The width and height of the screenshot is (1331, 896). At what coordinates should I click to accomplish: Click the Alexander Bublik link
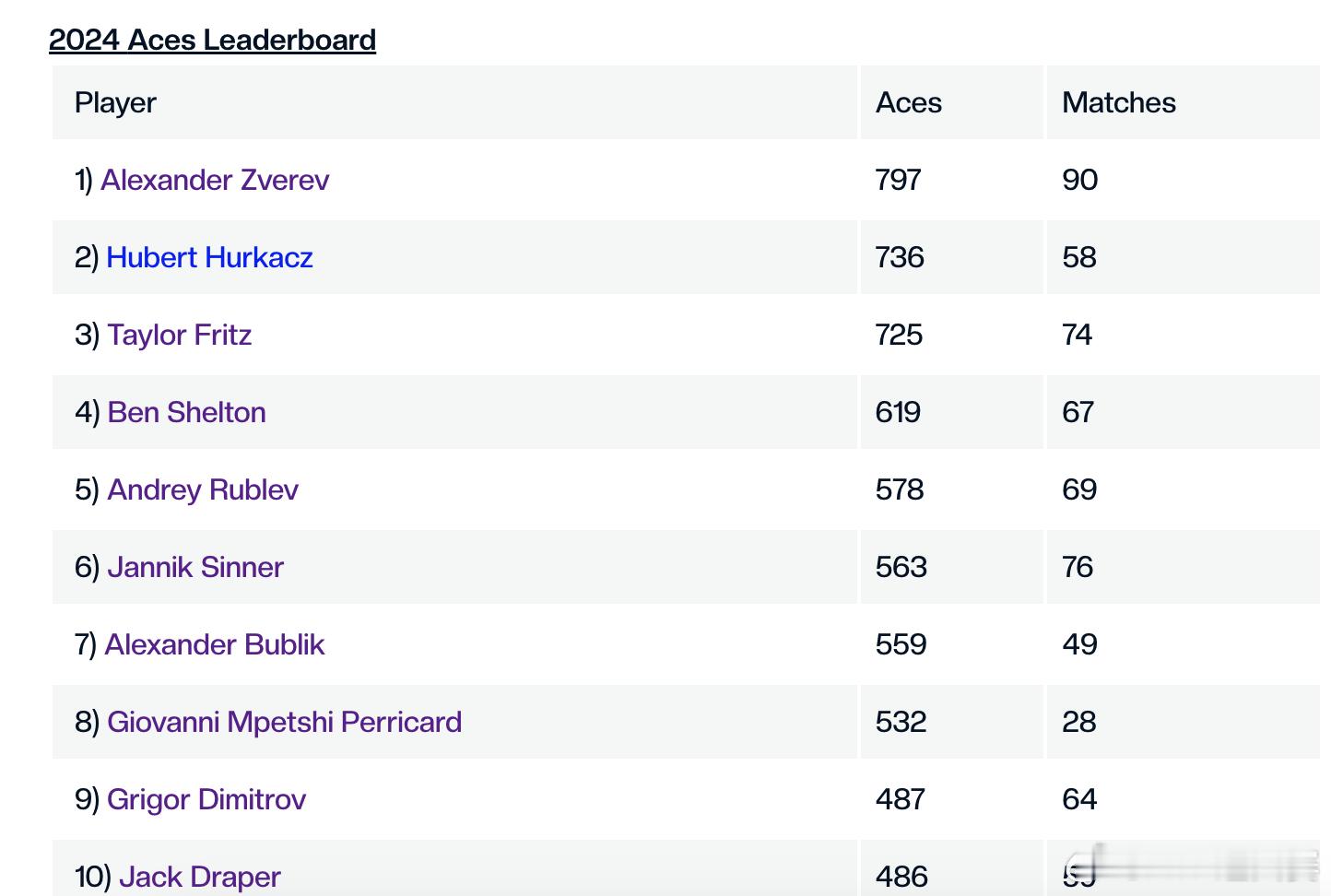point(215,644)
